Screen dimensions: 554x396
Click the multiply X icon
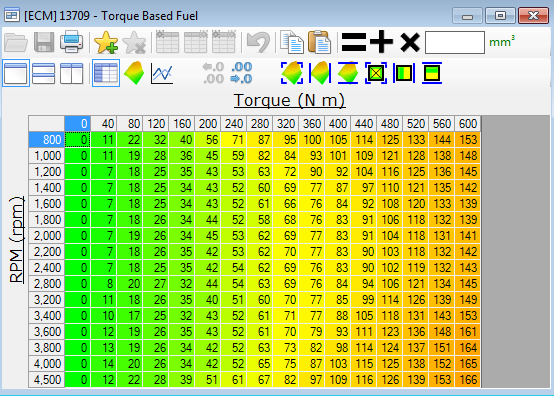(410, 42)
